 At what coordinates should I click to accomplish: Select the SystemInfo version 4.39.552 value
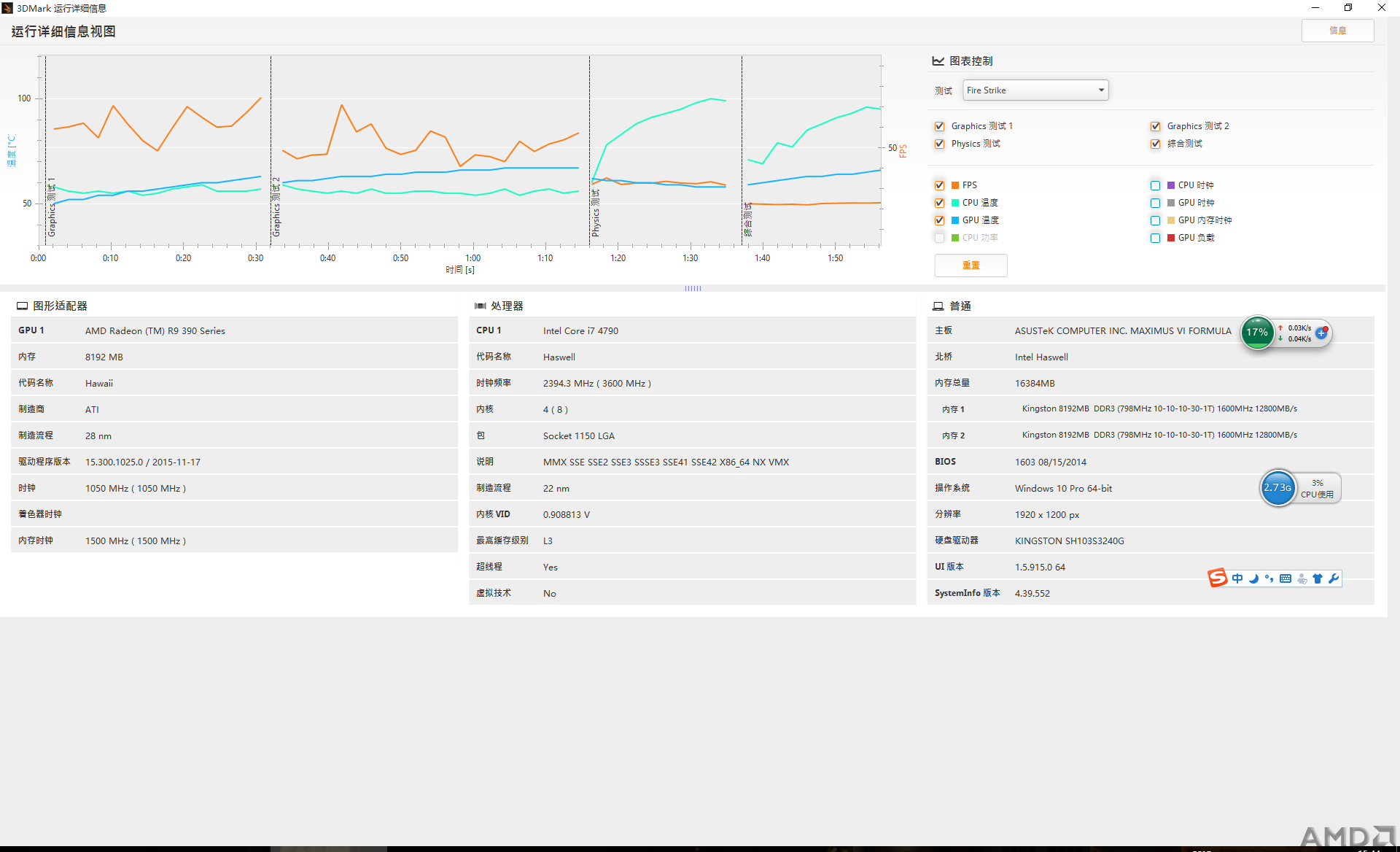[1032, 594]
